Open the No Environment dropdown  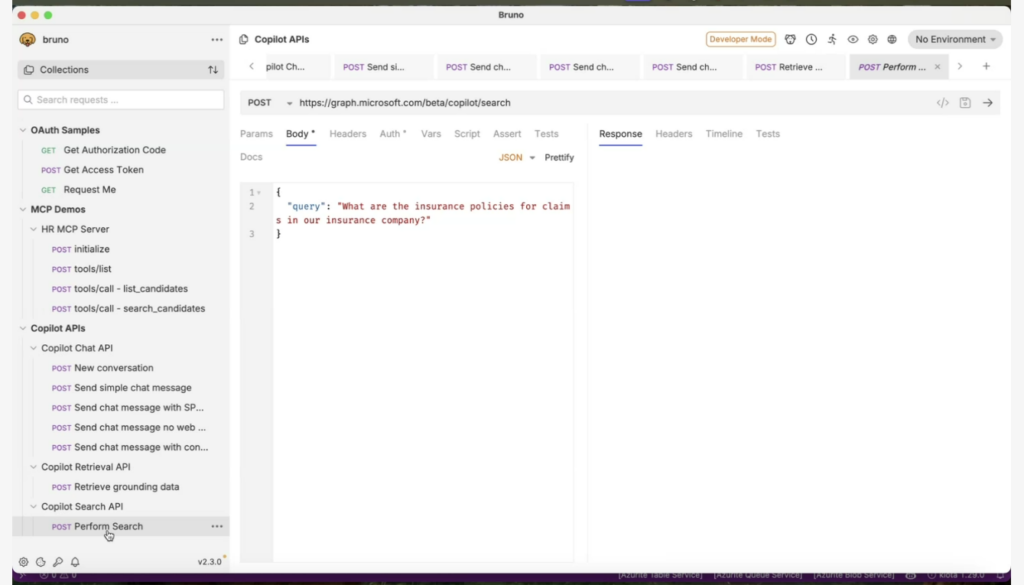955,40
